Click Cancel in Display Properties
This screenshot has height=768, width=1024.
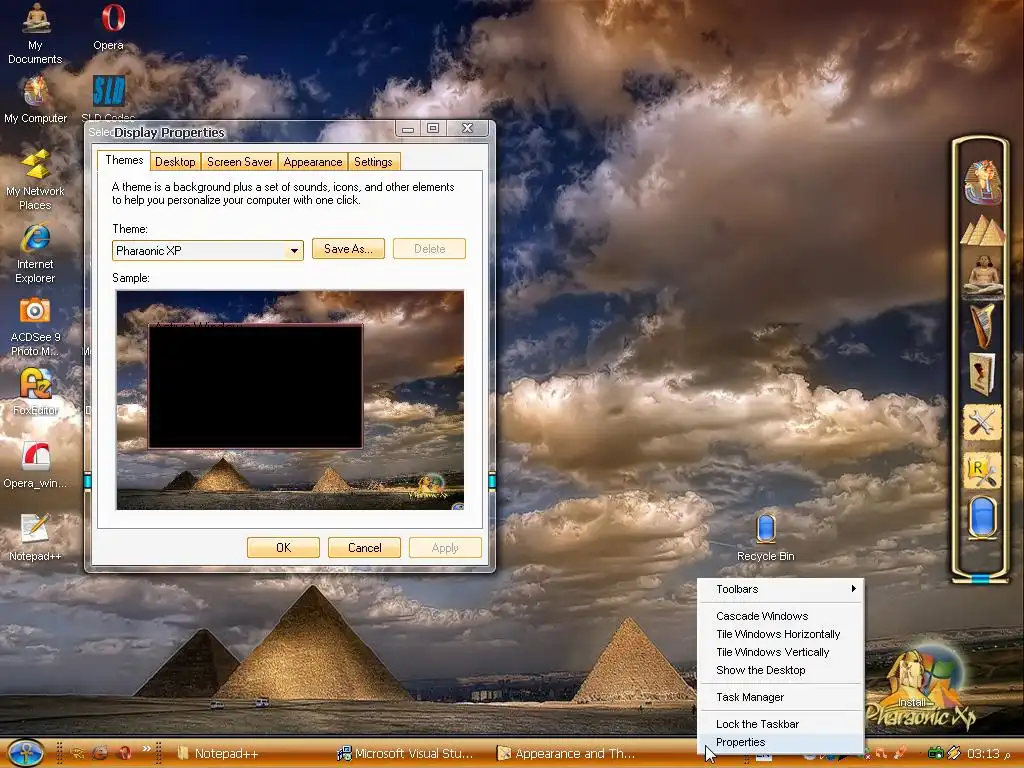pos(364,548)
